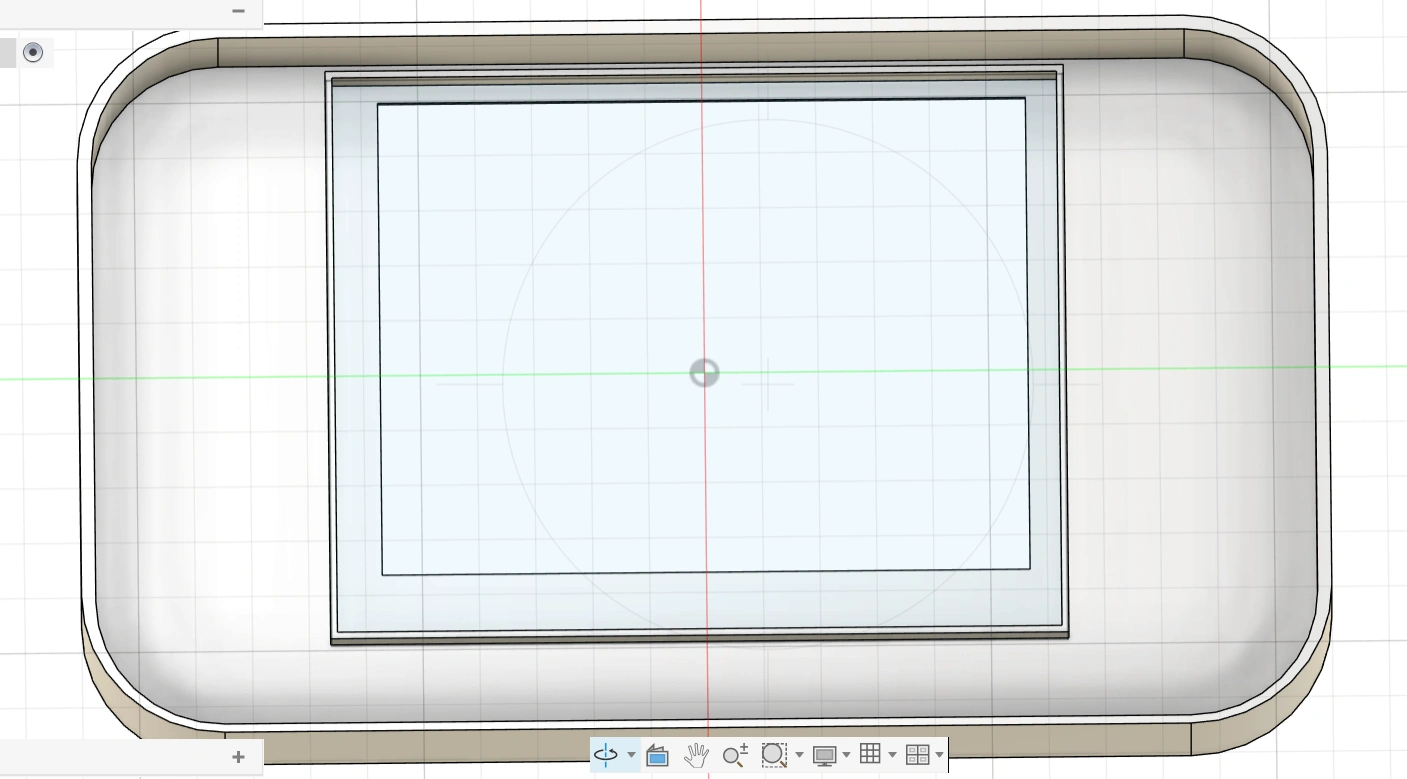This screenshot has height=779, width=1407.
Task: Select the Zoom magnifier tool
Action: pos(735,755)
